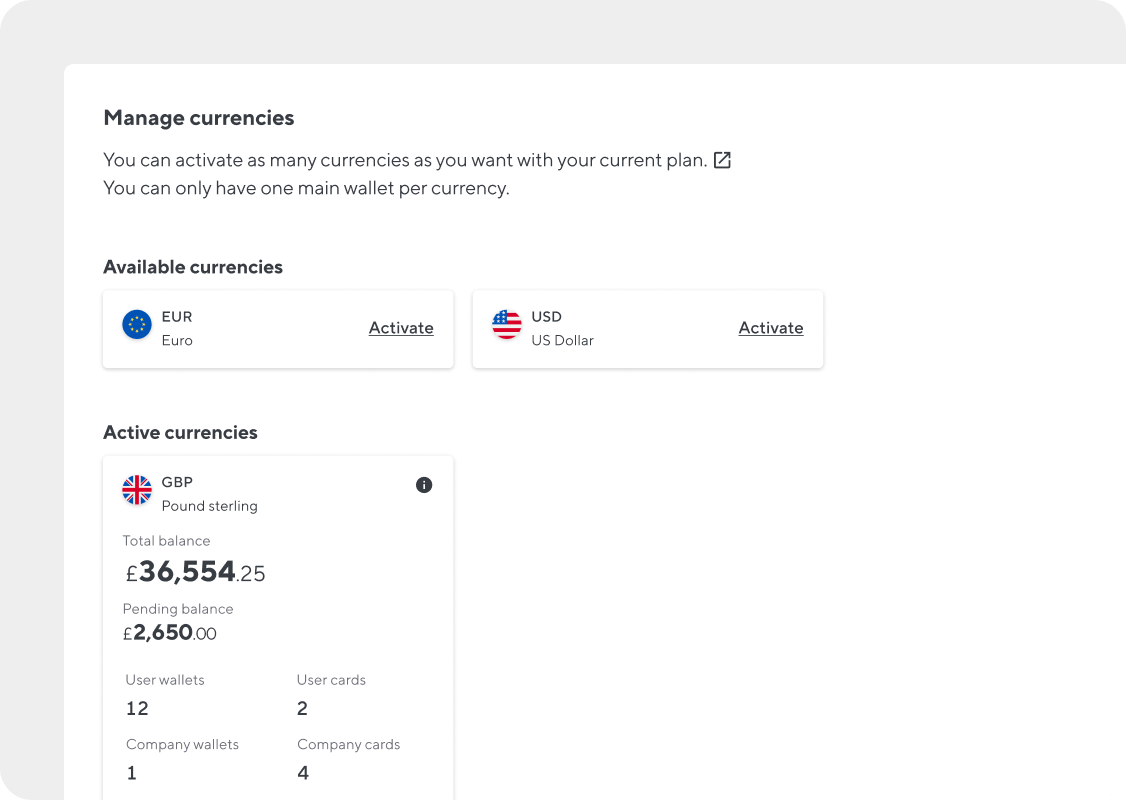Click the Company wallets count
Image resolution: width=1126 pixels, height=800 pixels.
[x=131, y=772]
